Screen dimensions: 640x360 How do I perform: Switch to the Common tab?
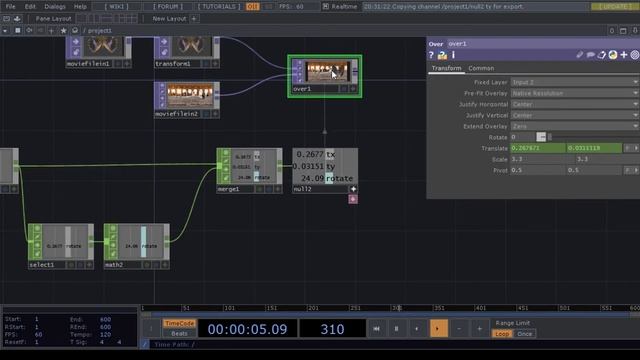pyautogui.click(x=481, y=68)
